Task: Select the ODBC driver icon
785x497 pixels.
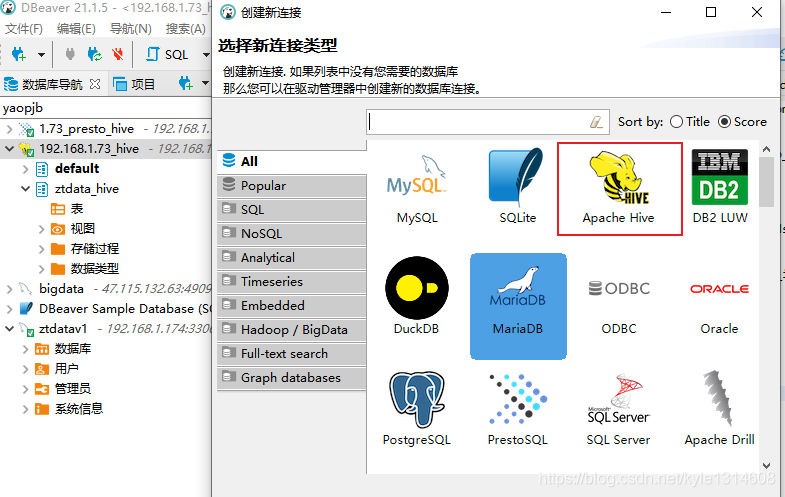Action: [619, 288]
